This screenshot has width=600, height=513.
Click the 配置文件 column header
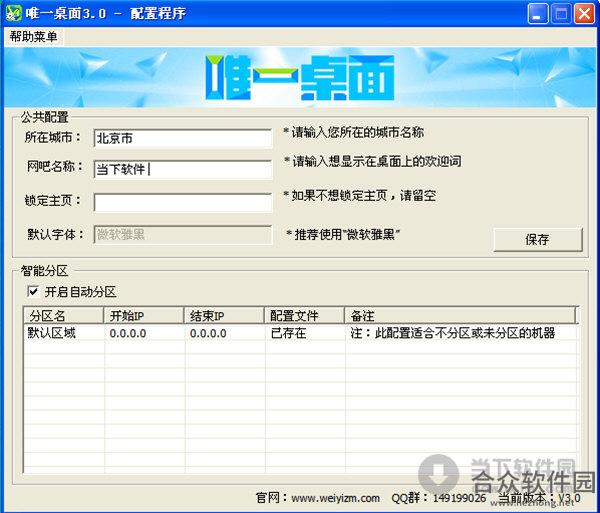tap(305, 316)
